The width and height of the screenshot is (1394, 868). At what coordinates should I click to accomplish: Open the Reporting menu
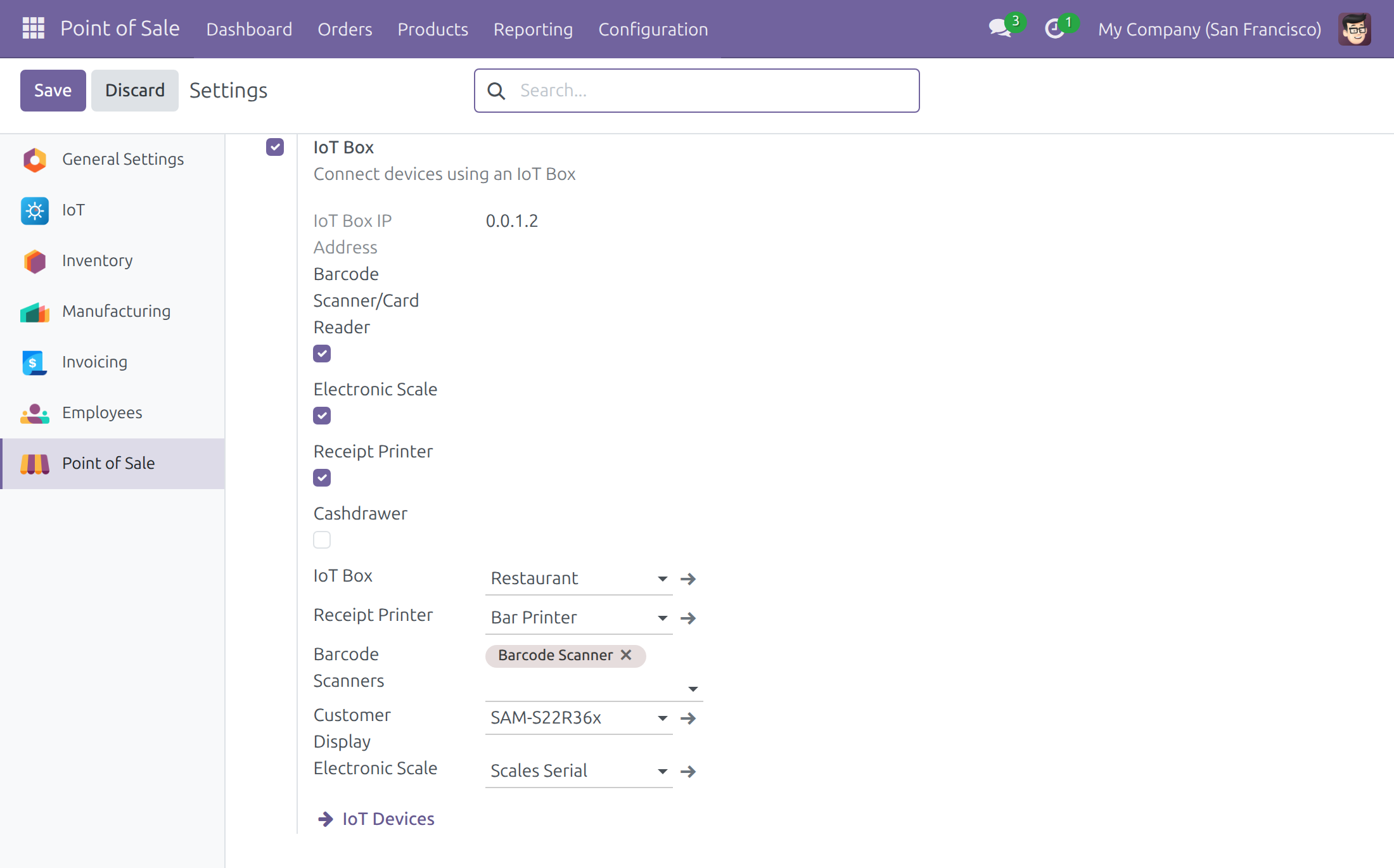(533, 29)
